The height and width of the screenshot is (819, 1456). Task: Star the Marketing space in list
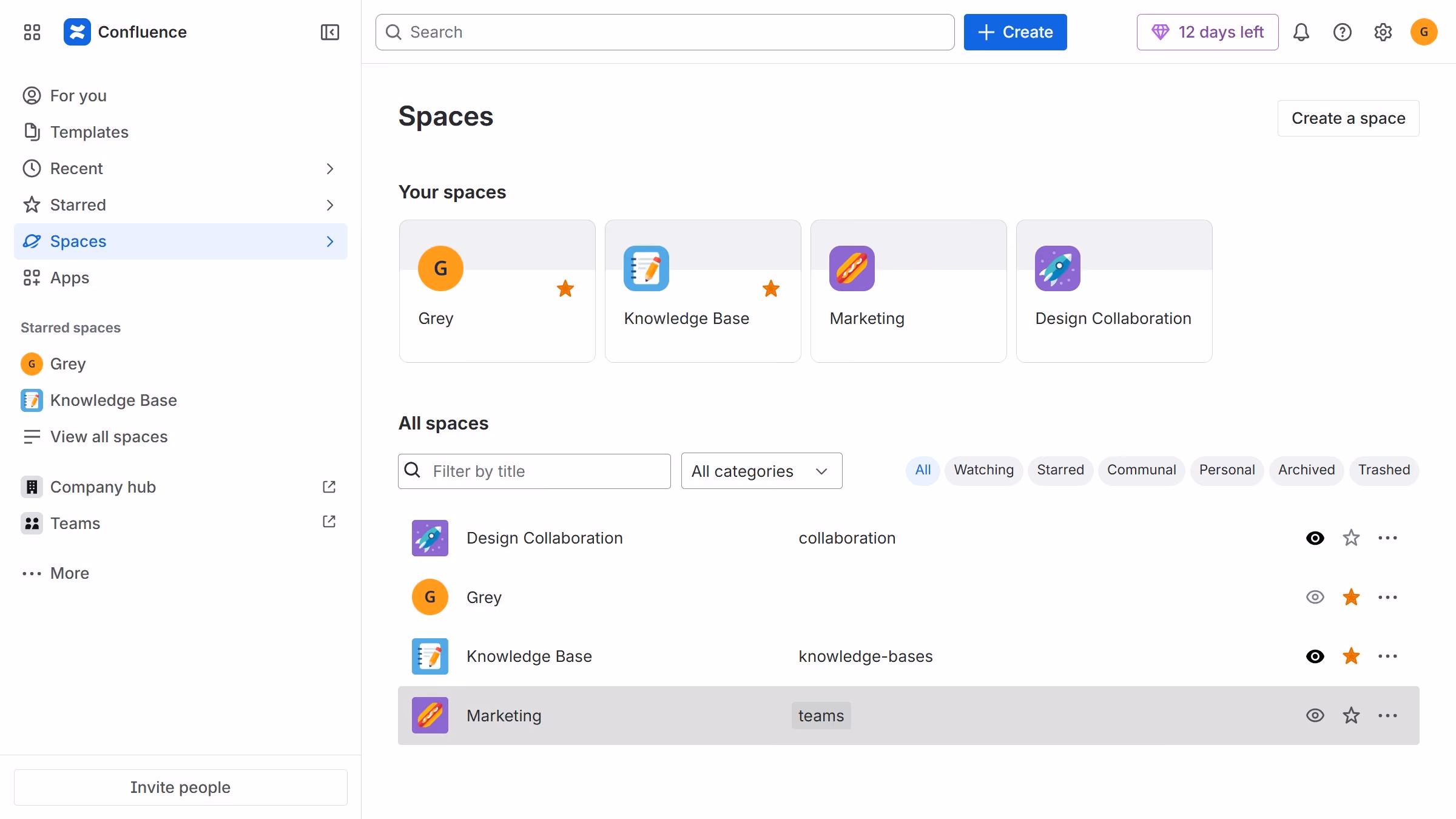pyautogui.click(x=1351, y=716)
